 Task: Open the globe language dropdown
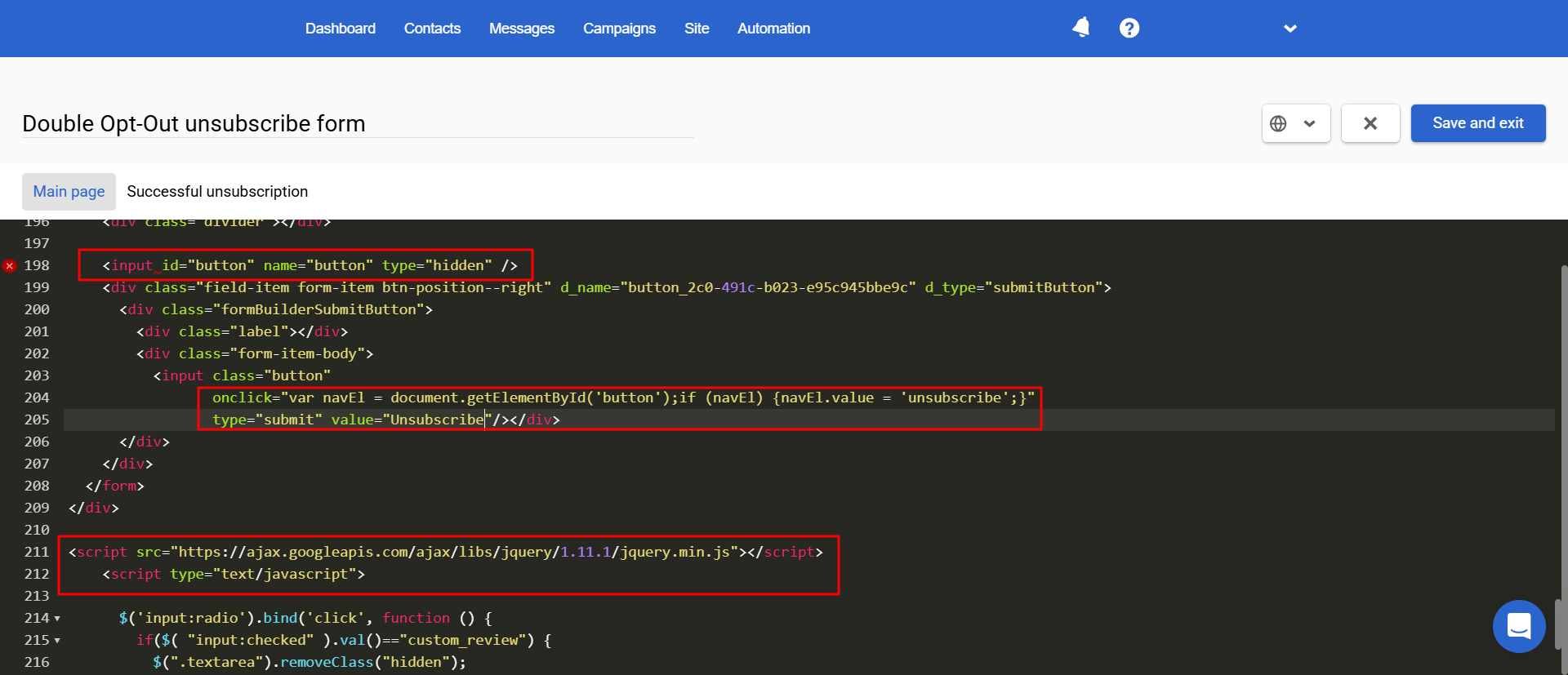coord(1296,123)
